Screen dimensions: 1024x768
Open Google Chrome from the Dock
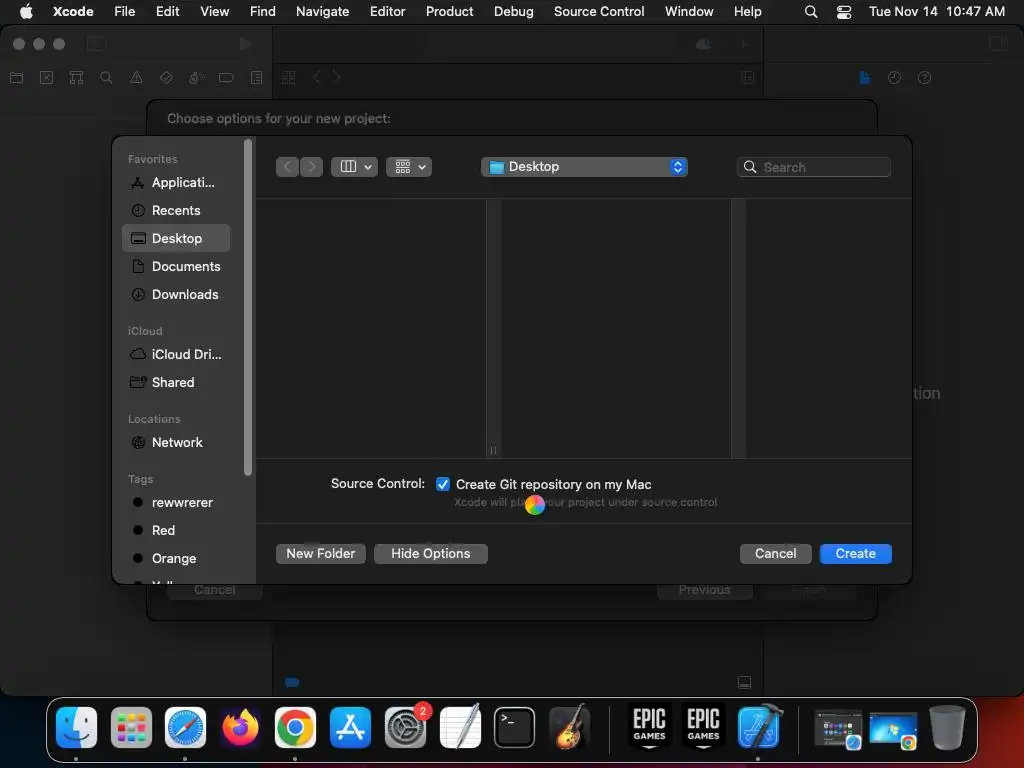[295, 727]
